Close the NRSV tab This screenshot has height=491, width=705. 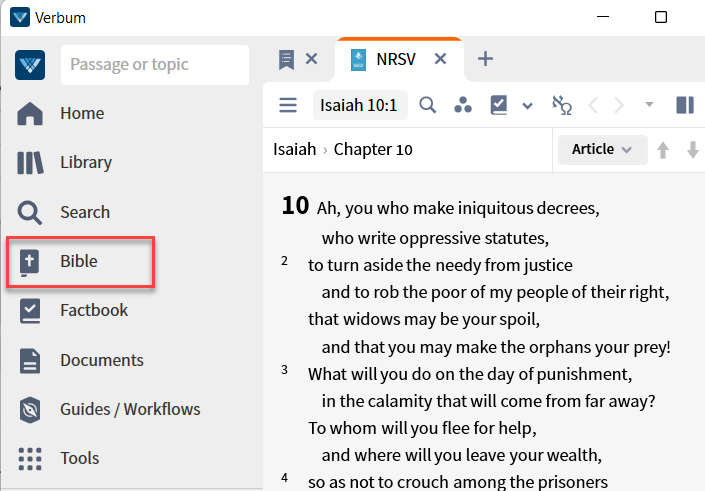(x=441, y=59)
